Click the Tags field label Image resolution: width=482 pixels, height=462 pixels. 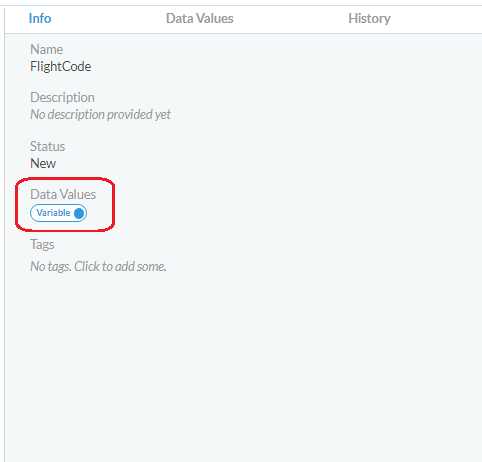point(42,245)
